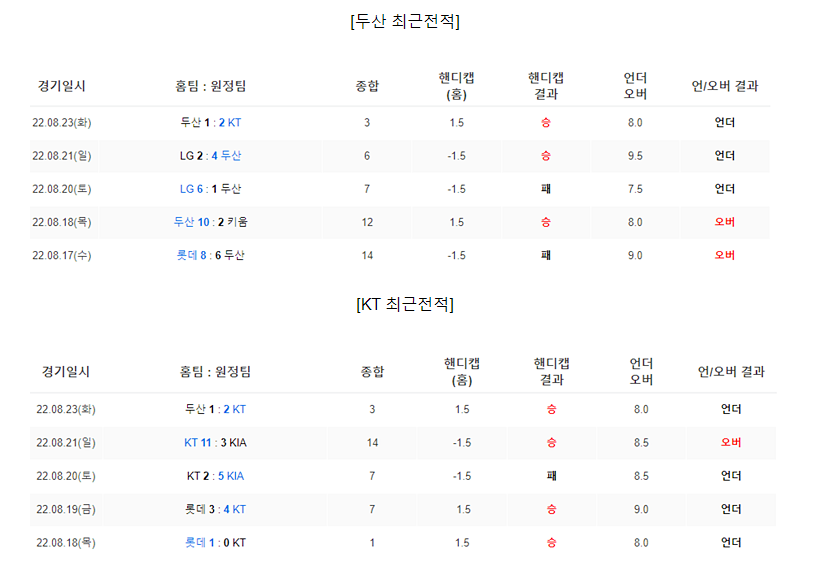The height and width of the screenshot is (582, 820).
Task: Select the 'KT 2 : 5 KIA' match
Action: point(215,476)
